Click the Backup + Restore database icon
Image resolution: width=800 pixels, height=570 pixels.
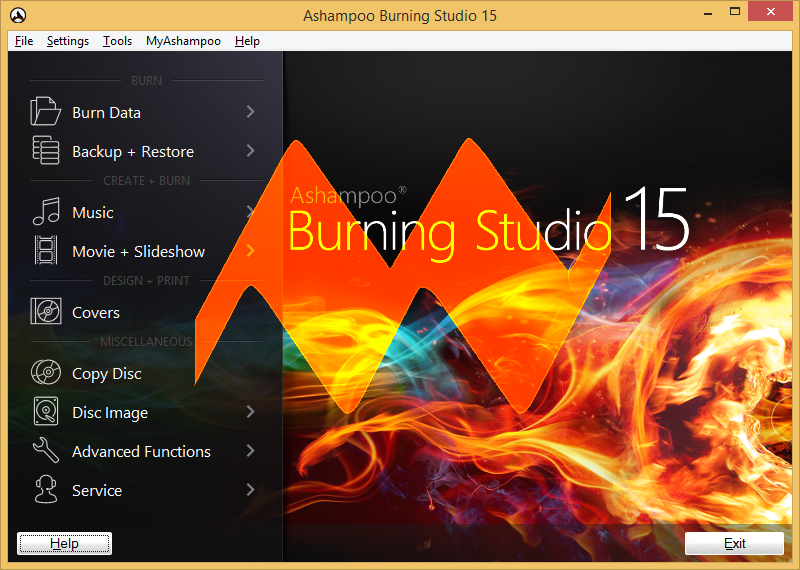coord(46,150)
